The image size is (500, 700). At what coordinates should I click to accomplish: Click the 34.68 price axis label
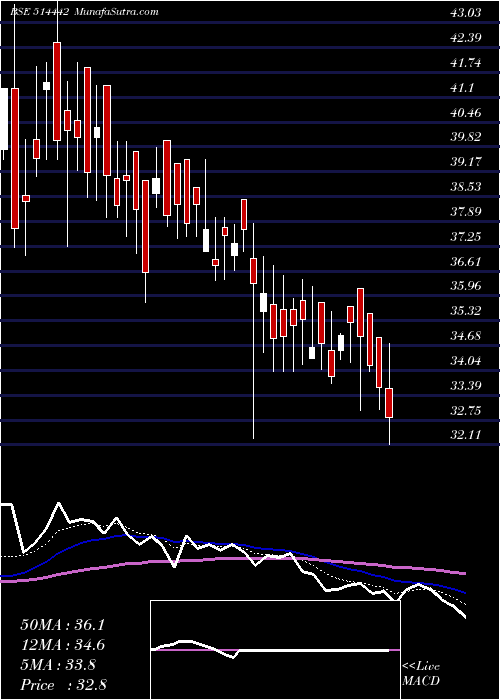466,336
